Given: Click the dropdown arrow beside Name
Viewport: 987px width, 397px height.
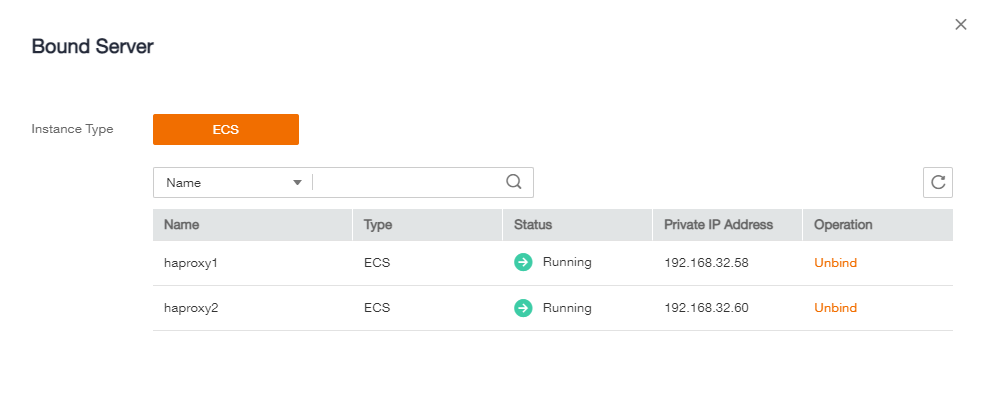Looking at the screenshot, I should coord(298,182).
